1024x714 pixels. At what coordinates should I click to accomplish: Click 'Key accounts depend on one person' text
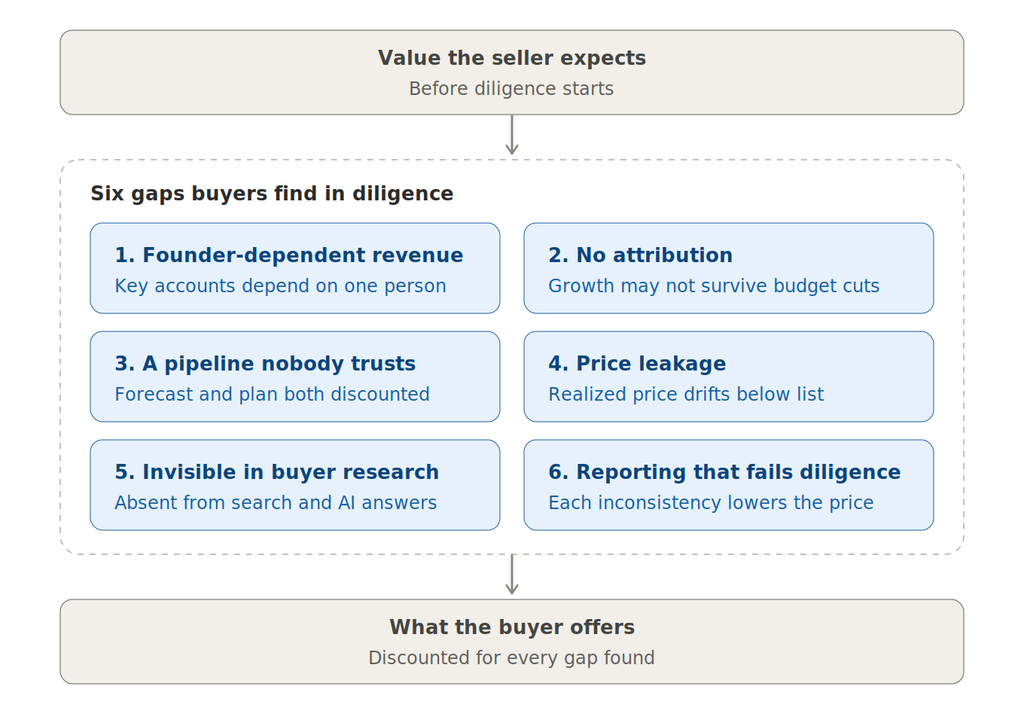(280, 286)
